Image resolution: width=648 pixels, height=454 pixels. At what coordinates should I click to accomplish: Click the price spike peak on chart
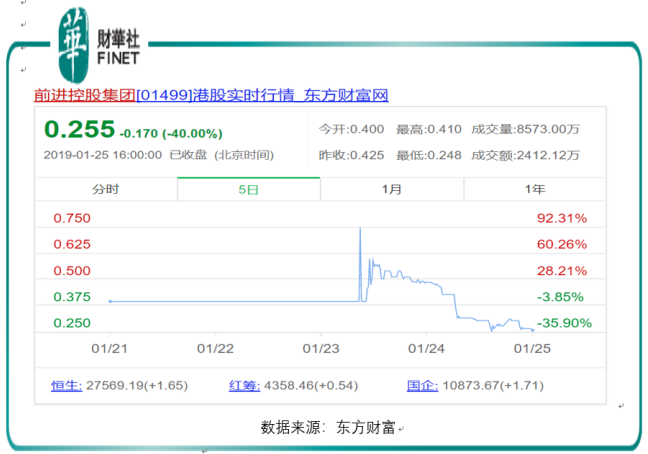click(360, 228)
